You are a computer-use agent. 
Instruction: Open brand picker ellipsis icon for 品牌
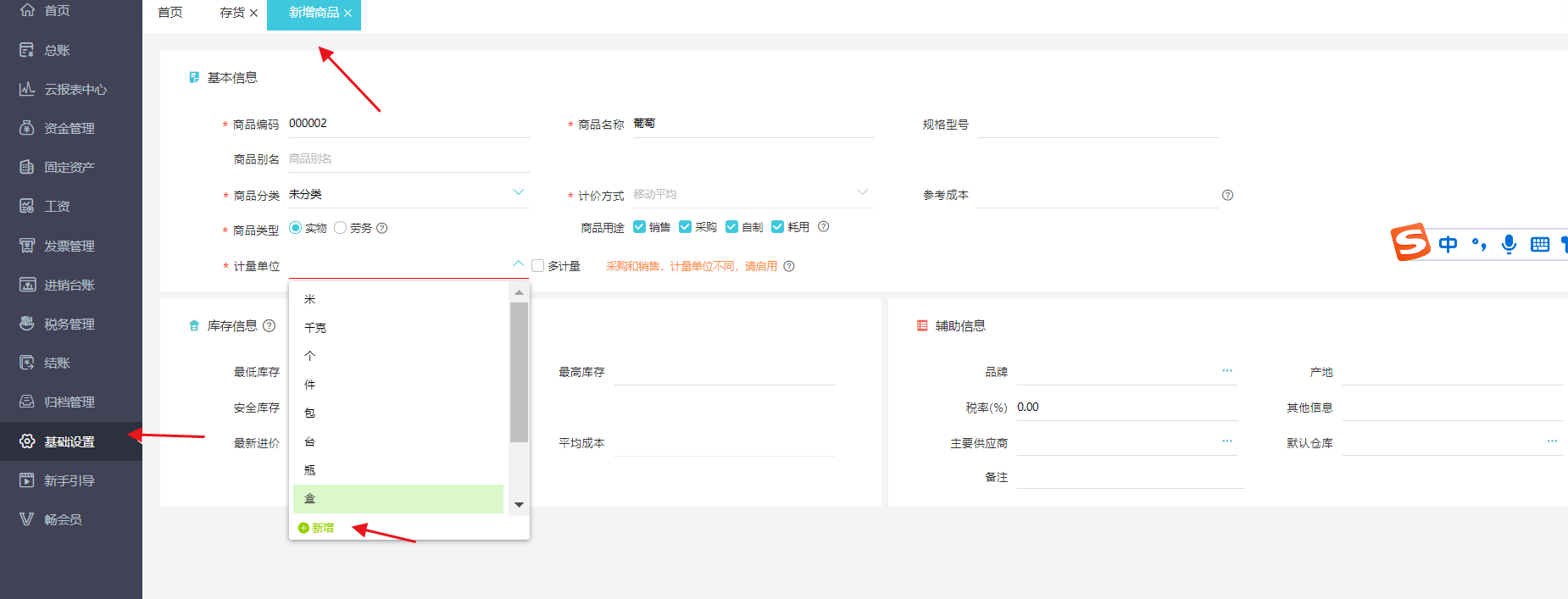click(1226, 371)
